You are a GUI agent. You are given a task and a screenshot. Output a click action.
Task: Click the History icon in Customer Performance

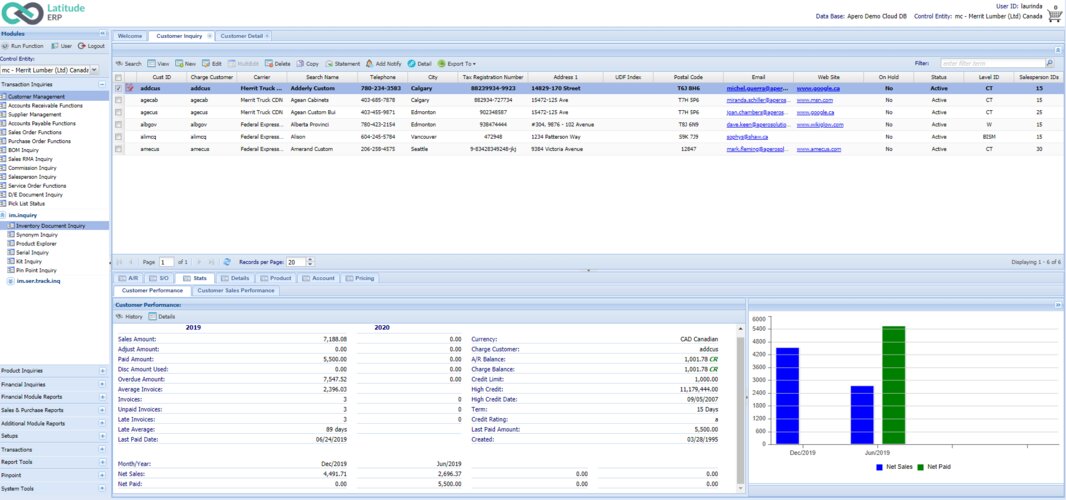pyautogui.click(x=119, y=316)
